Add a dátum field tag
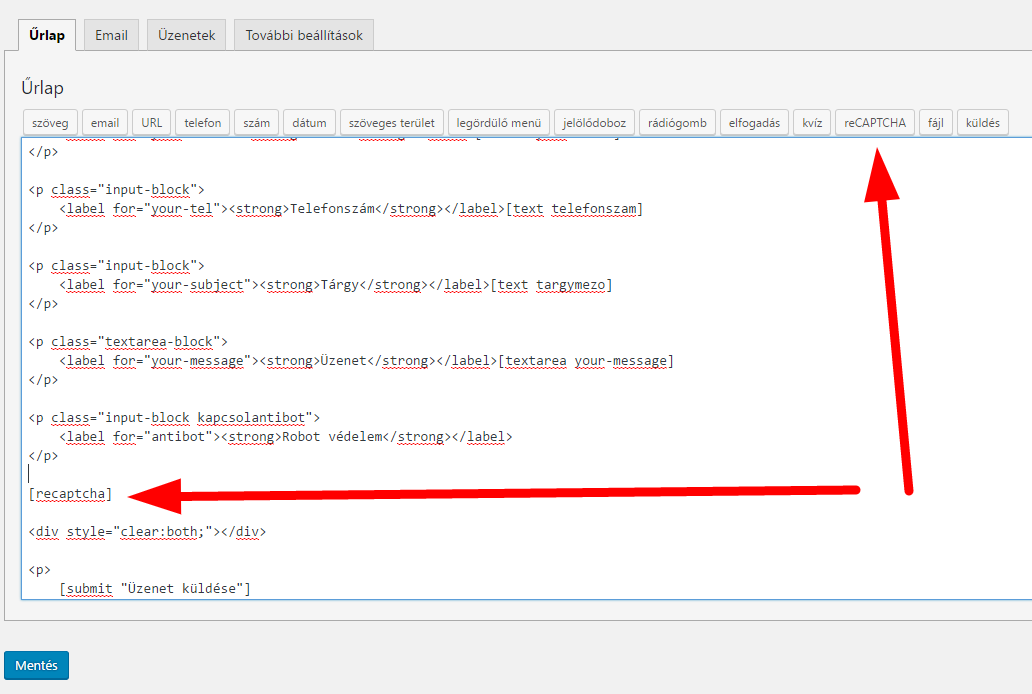The height and width of the screenshot is (694, 1032). tap(308, 122)
